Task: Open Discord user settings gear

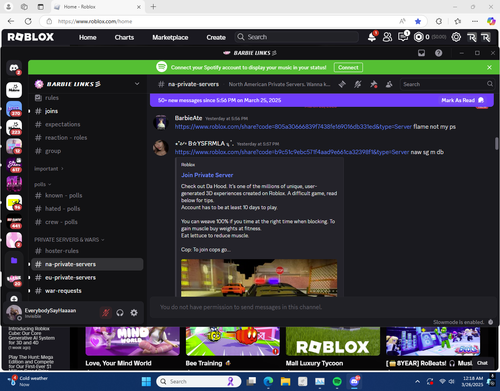Action: click(x=134, y=313)
